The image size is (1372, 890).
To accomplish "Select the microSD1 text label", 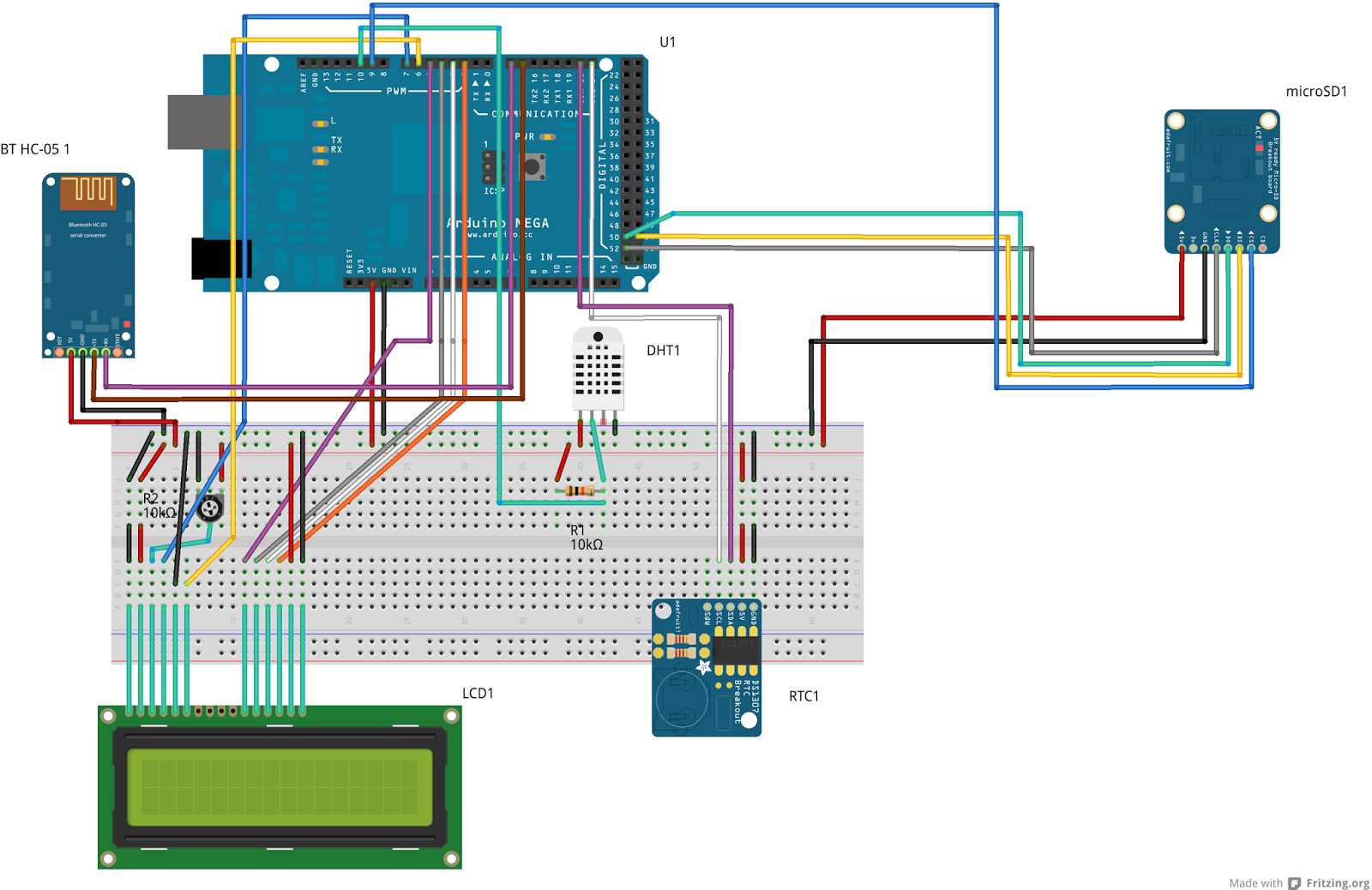I will (1316, 92).
